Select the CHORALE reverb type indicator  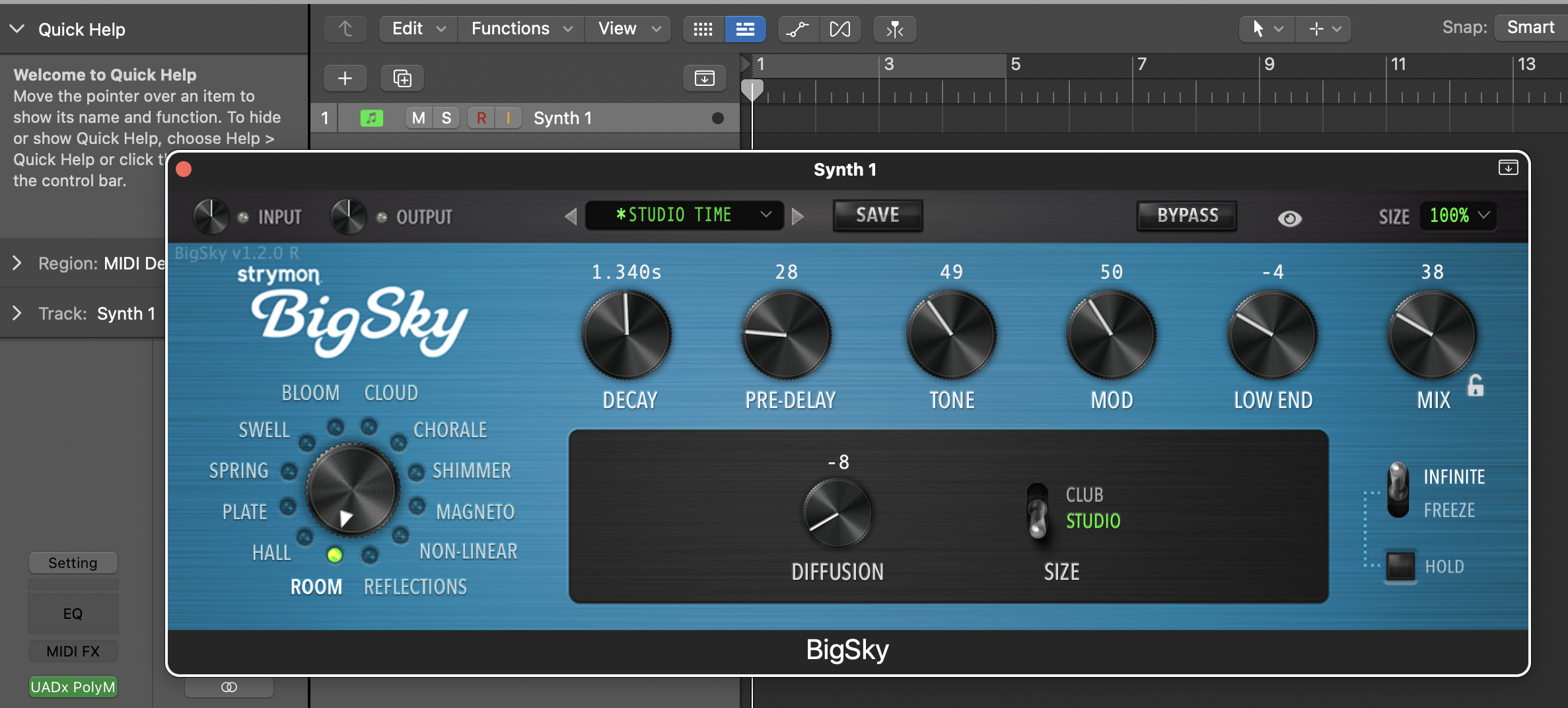pyautogui.click(x=398, y=442)
